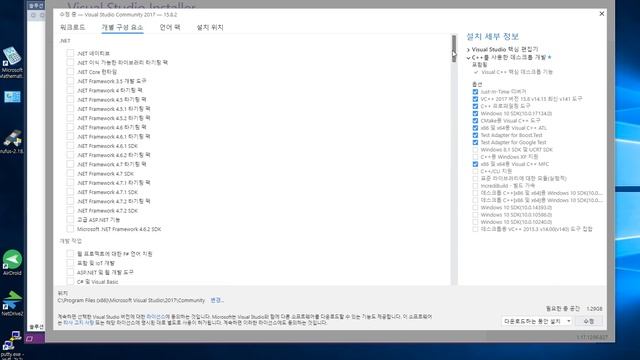
Task: Close the Visual Studio modify dialog
Action: click(x=602, y=13)
